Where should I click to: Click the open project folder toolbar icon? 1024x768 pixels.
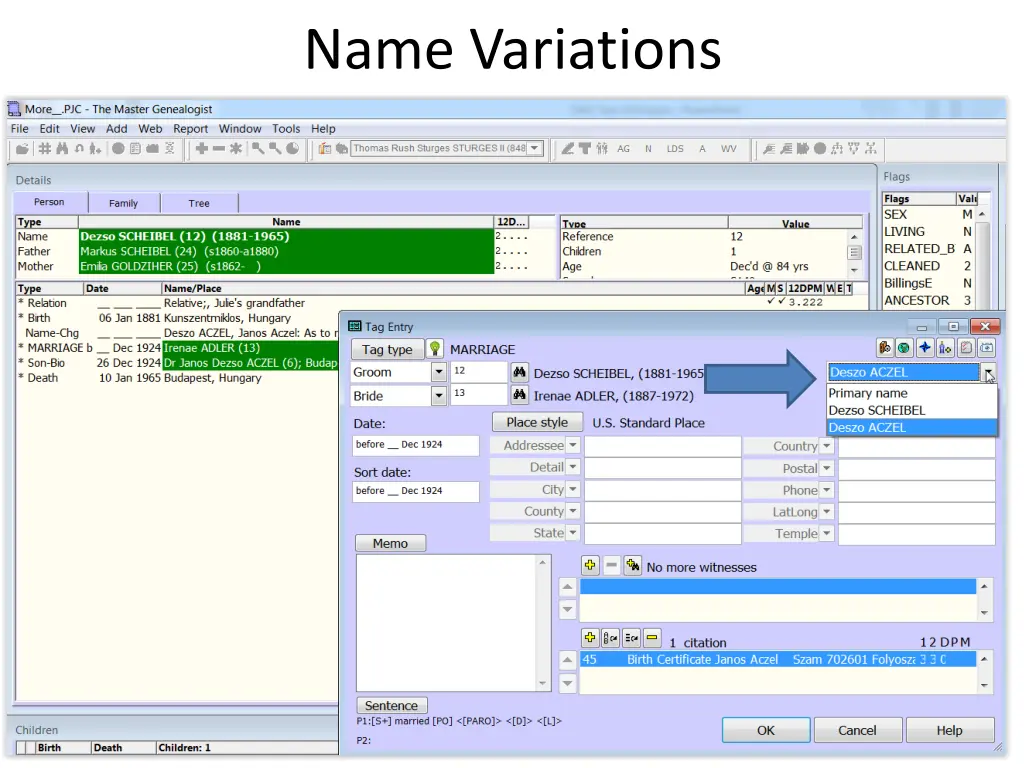pos(22,149)
